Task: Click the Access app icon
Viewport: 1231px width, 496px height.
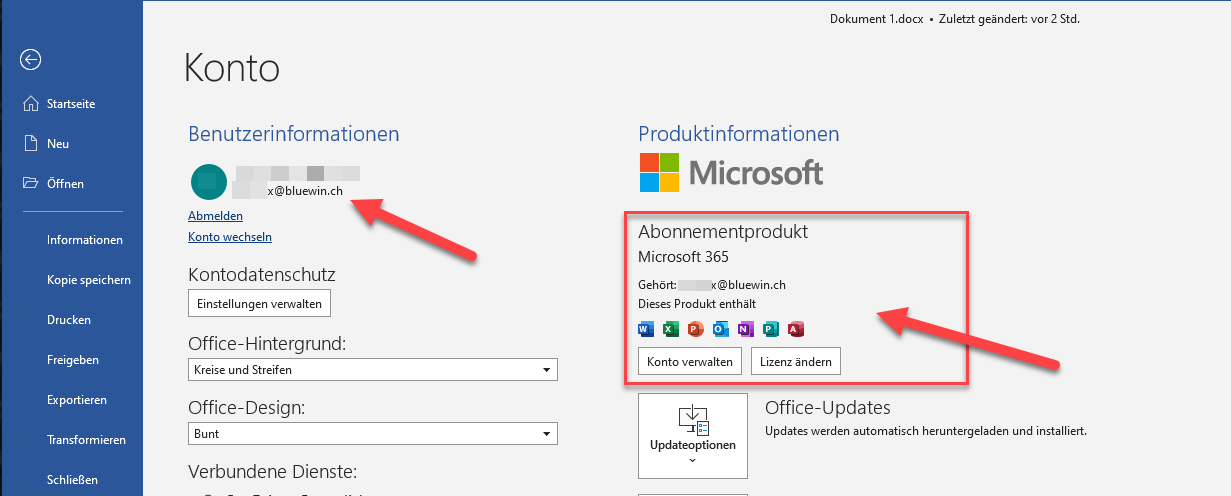Action: 796,329
